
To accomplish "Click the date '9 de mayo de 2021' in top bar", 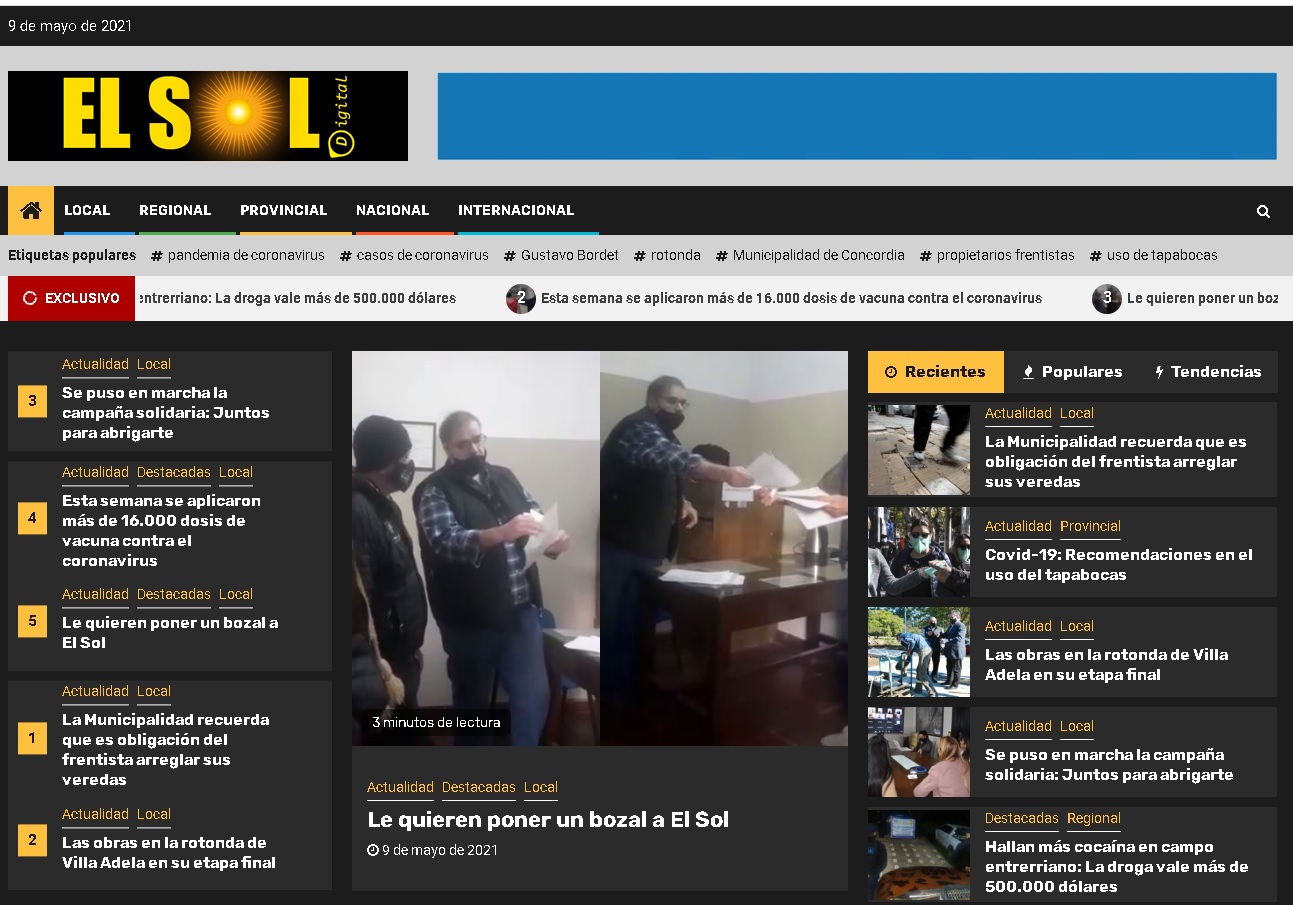I will [70, 26].
